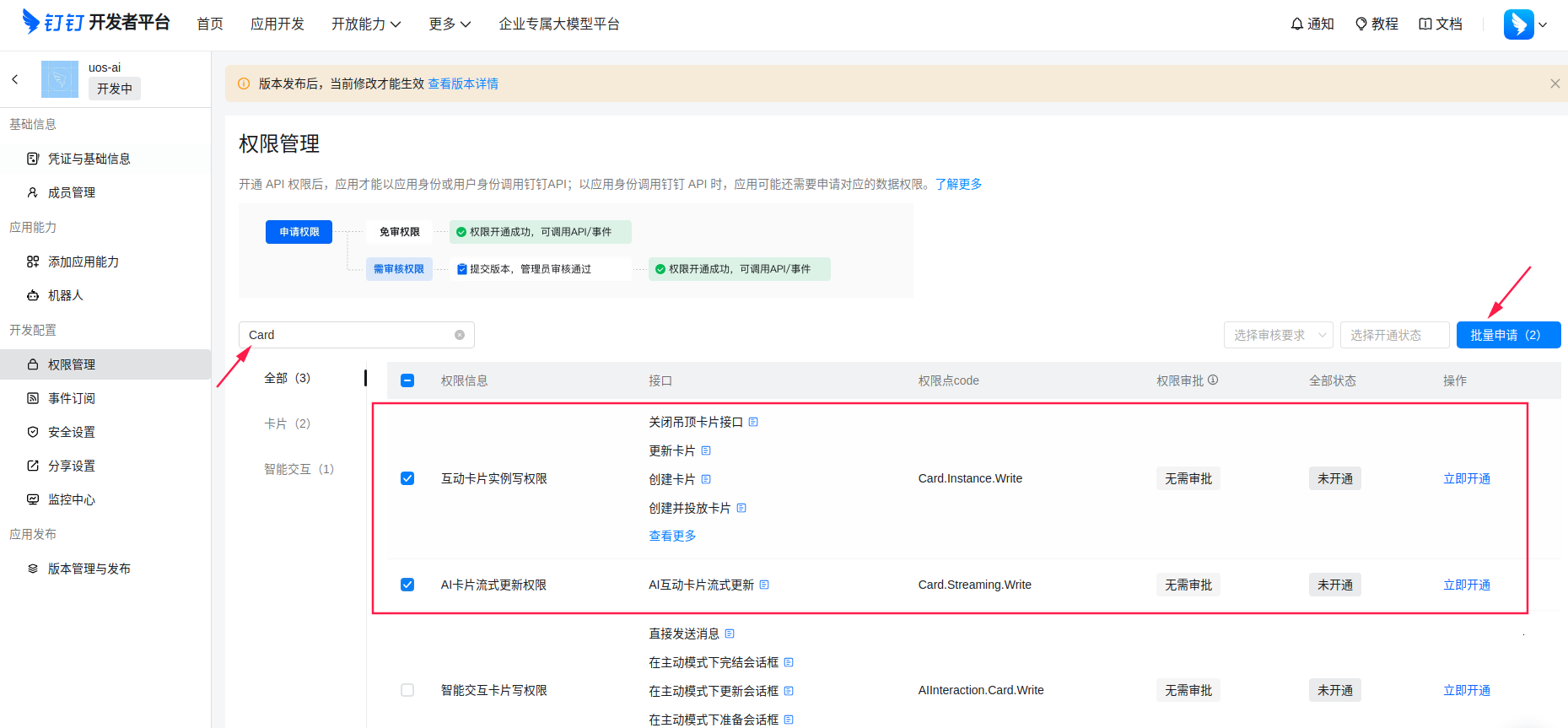Select 卡片 (2) category tab
The width and height of the screenshot is (1568, 728).
(x=287, y=423)
